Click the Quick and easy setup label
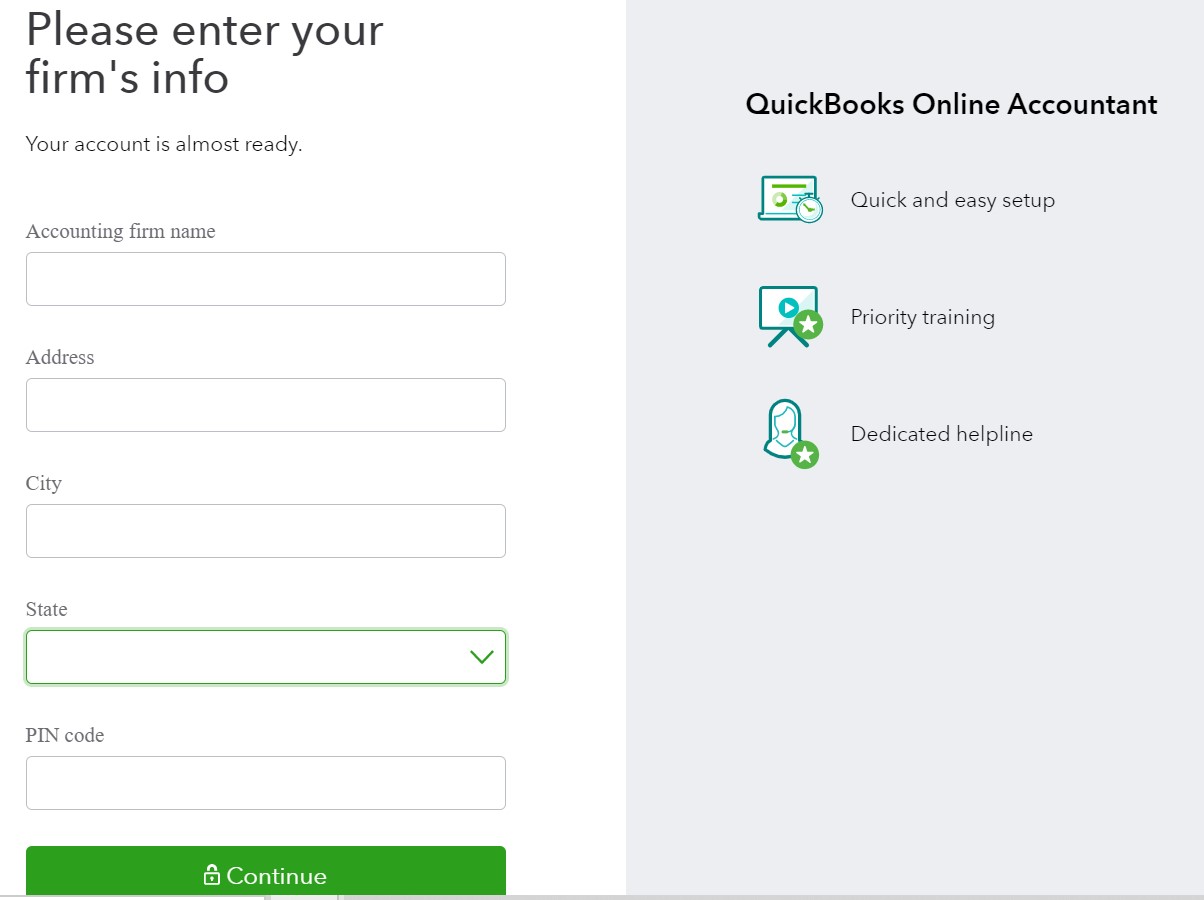The image size is (1204, 900). (952, 200)
